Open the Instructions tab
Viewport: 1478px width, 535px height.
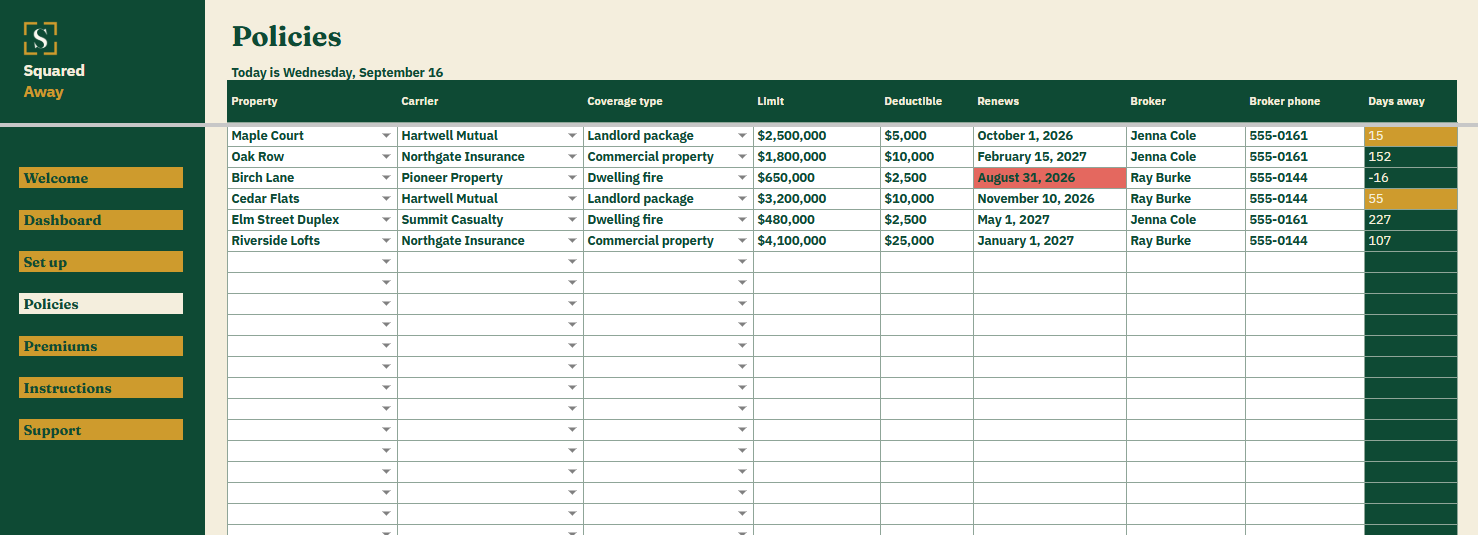tap(101, 388)
